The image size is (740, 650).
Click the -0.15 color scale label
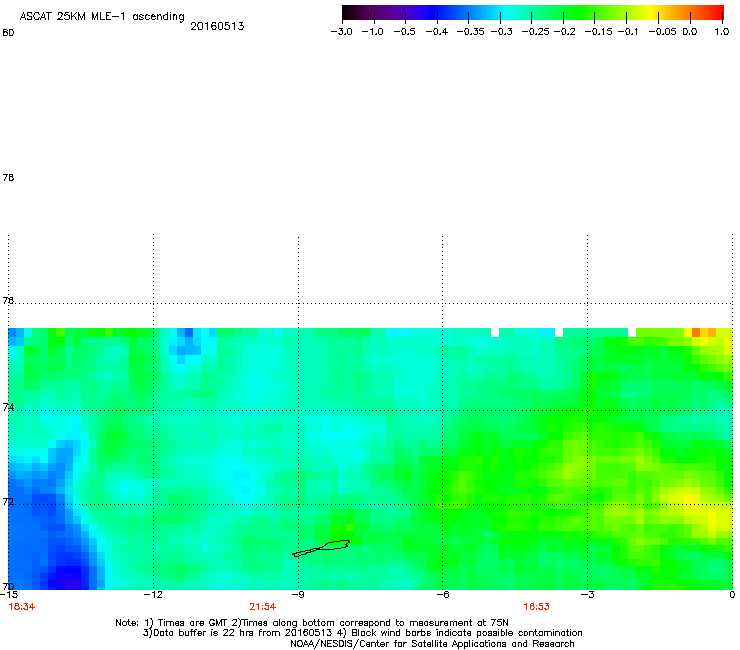click(598, 32)
